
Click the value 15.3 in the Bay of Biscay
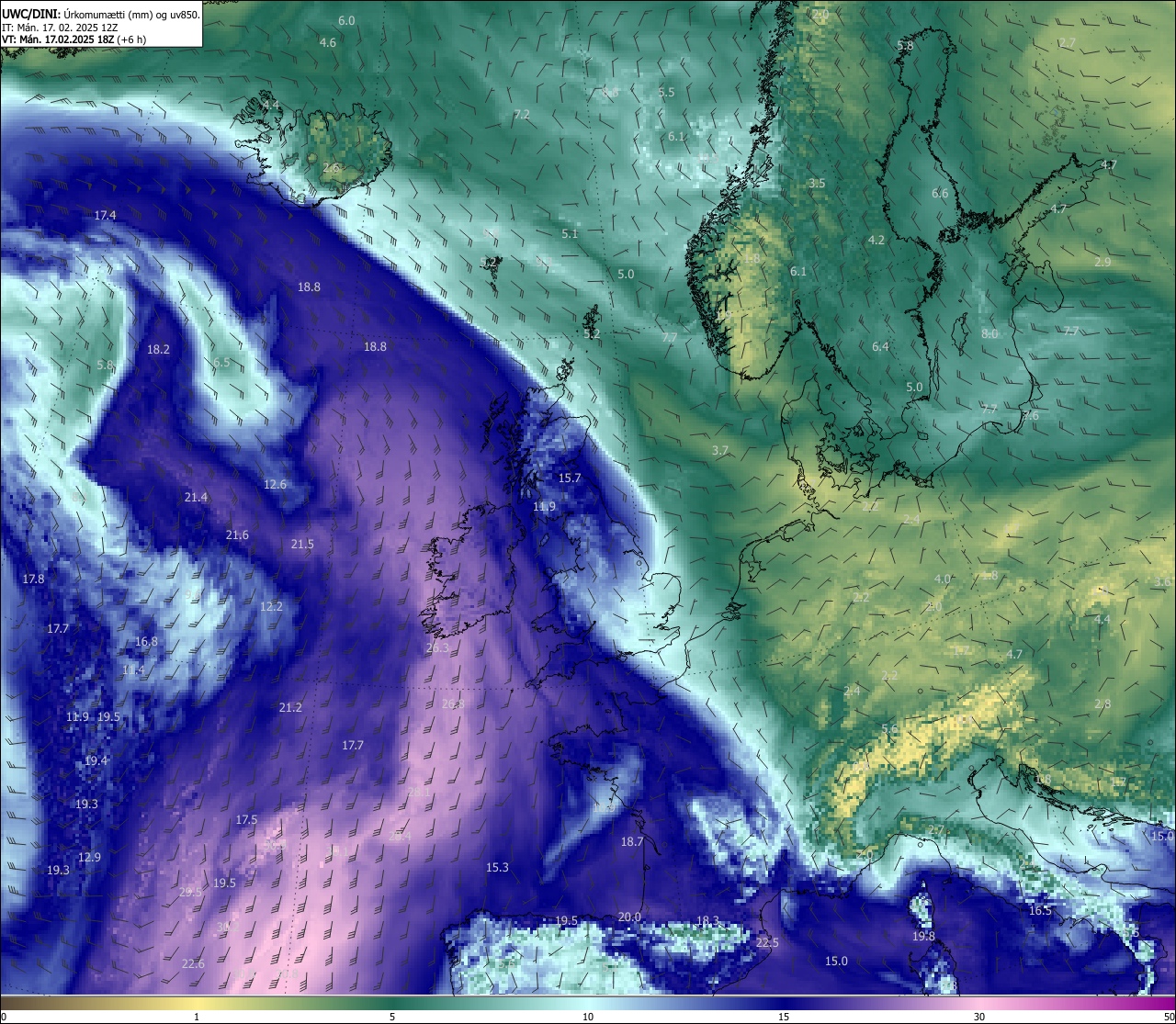pyautogui.click(x=497, y=868)
